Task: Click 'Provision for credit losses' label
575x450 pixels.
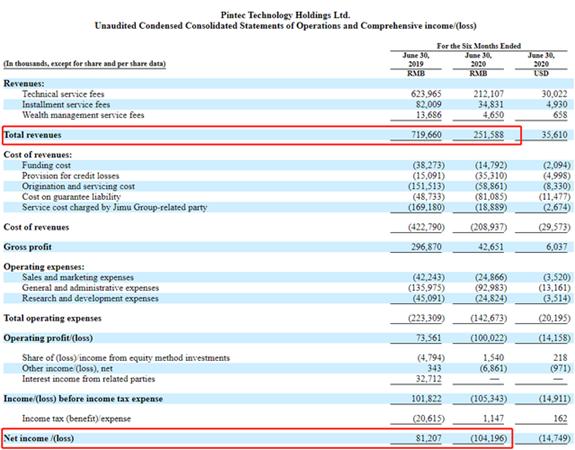Action: (x=70, y=176)
